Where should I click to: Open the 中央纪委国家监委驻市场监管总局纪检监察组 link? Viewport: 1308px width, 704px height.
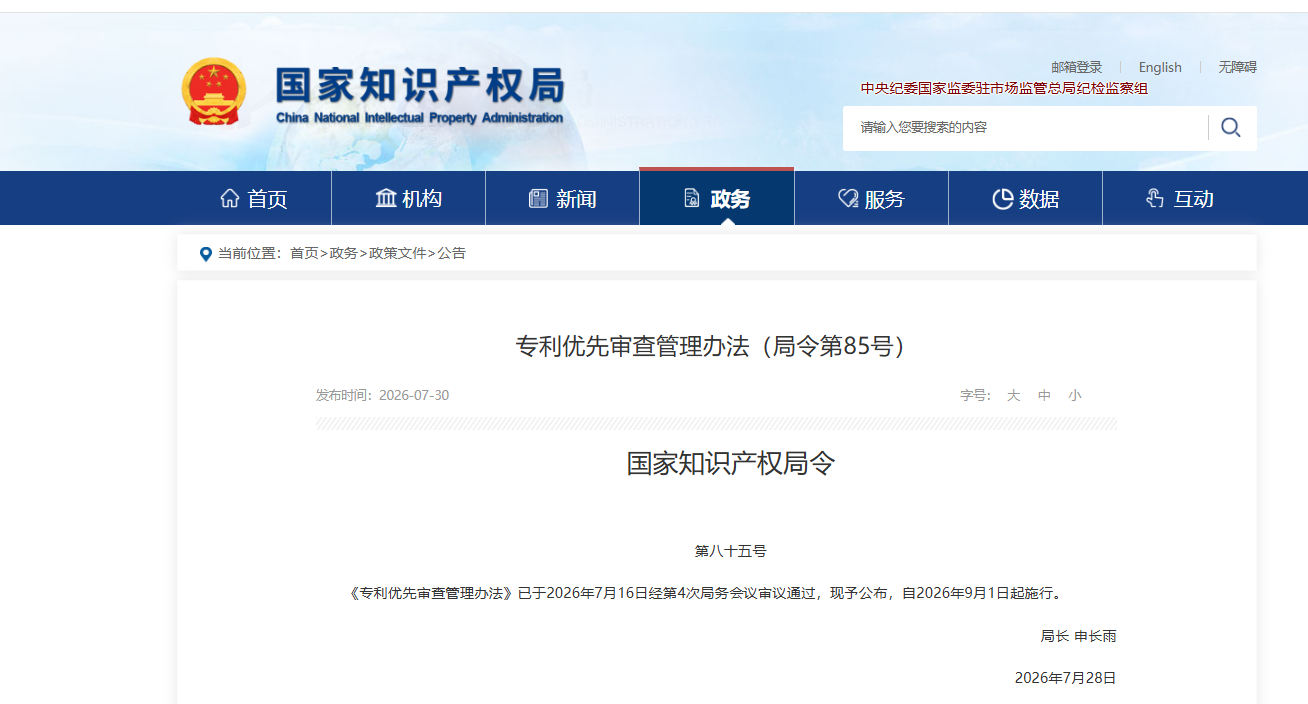pyautogui.click(x=1004, y=88)
